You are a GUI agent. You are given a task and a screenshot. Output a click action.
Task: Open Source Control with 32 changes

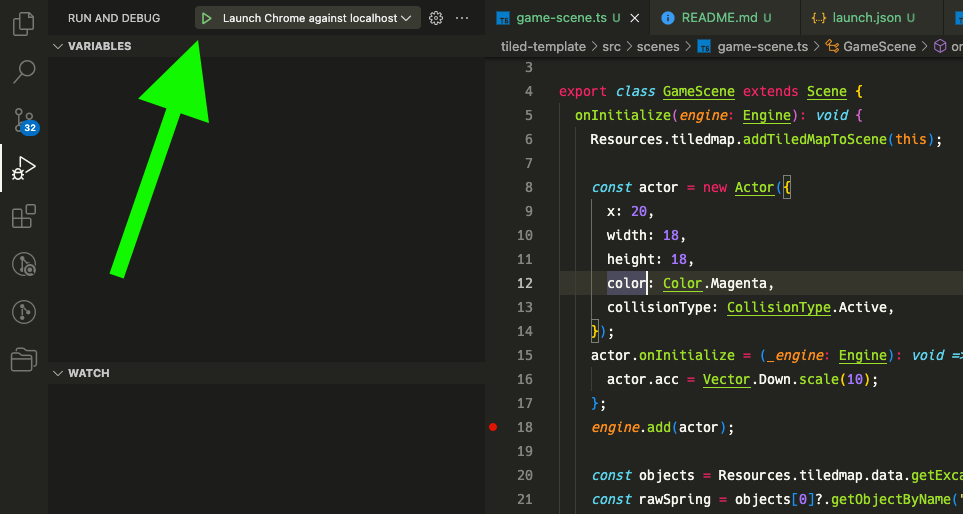coord(25,120)
